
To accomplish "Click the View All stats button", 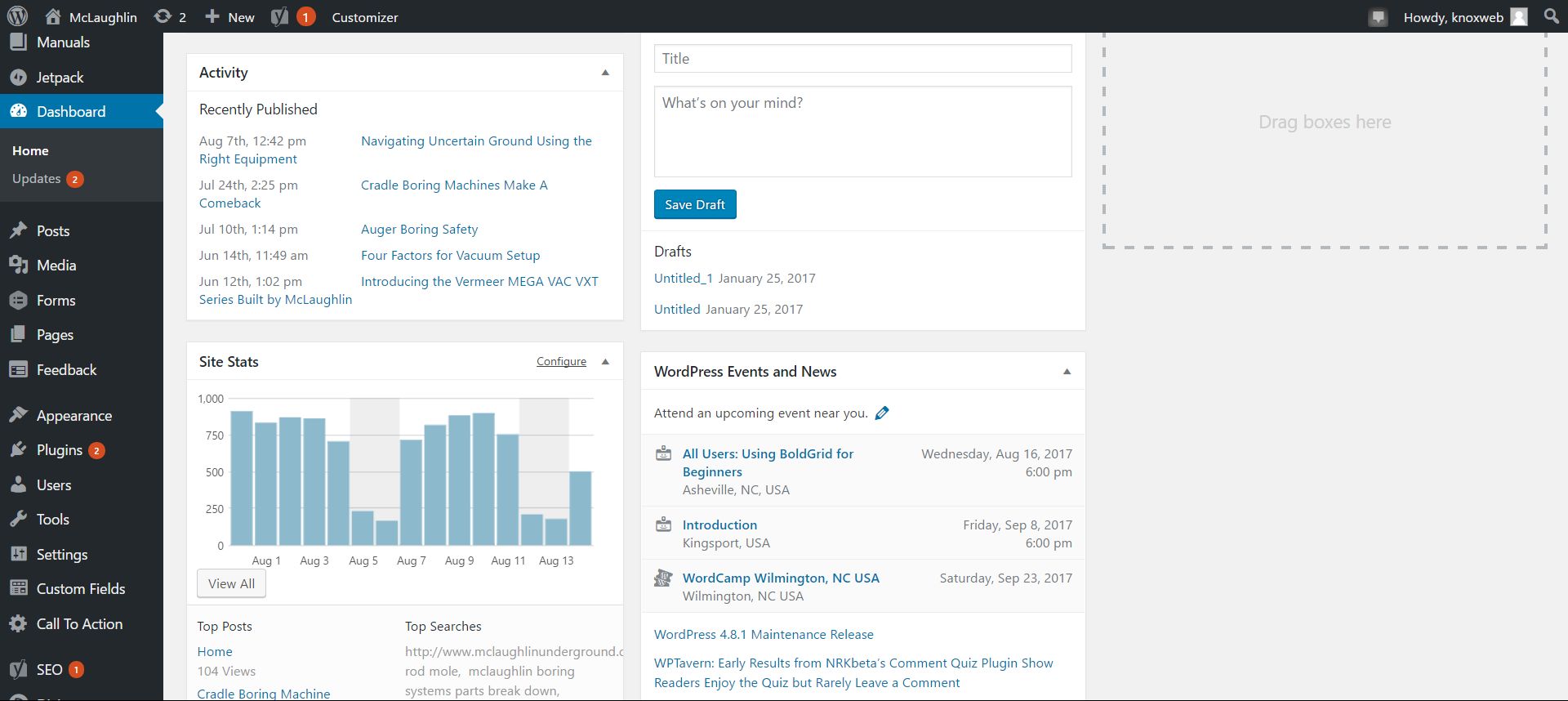I will (231, 584).
